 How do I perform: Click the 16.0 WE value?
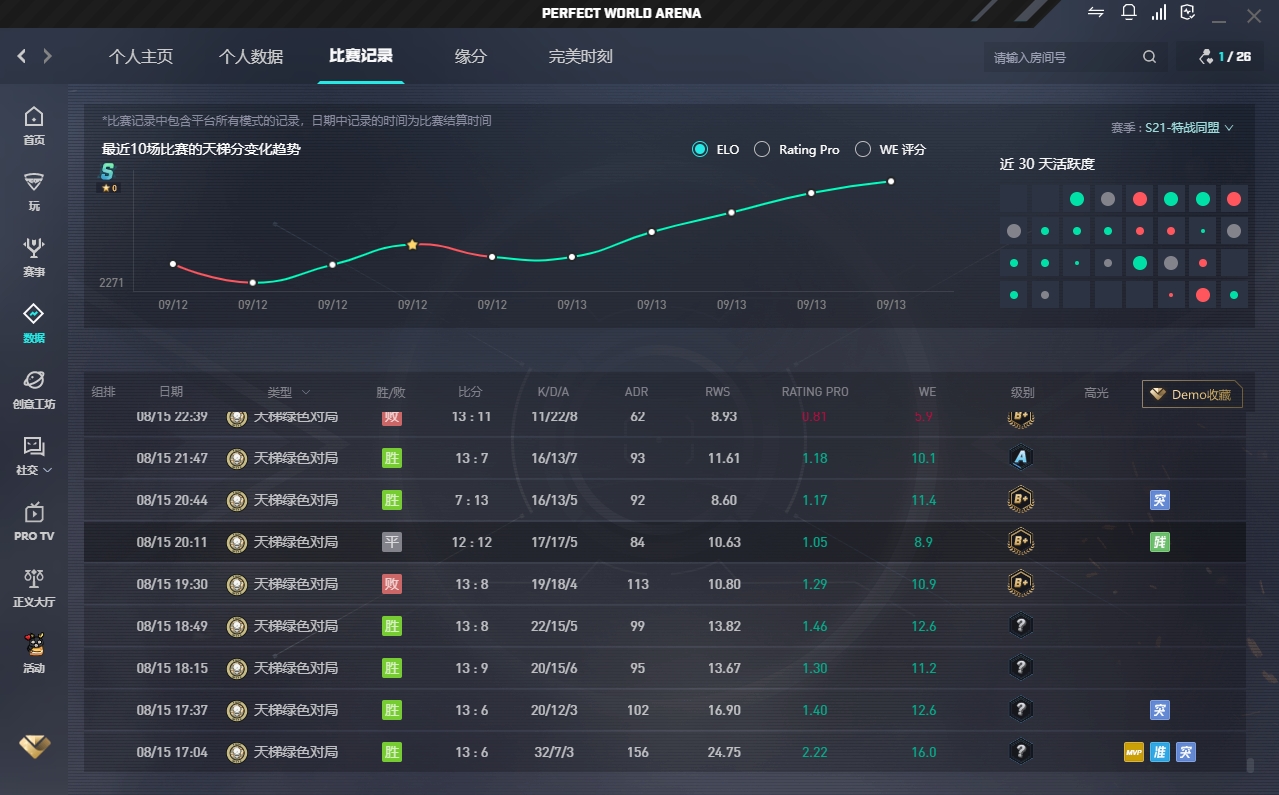[x=924, y=752]
